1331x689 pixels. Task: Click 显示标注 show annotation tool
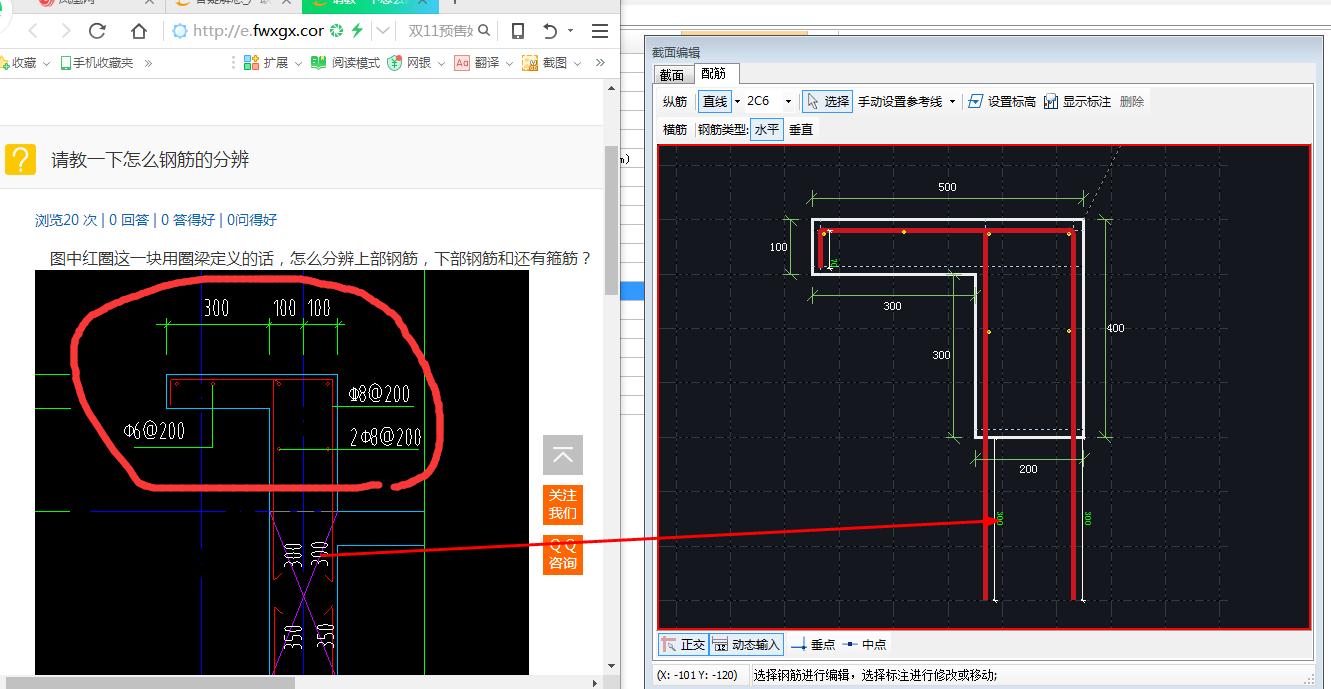tap(1077, 101)
